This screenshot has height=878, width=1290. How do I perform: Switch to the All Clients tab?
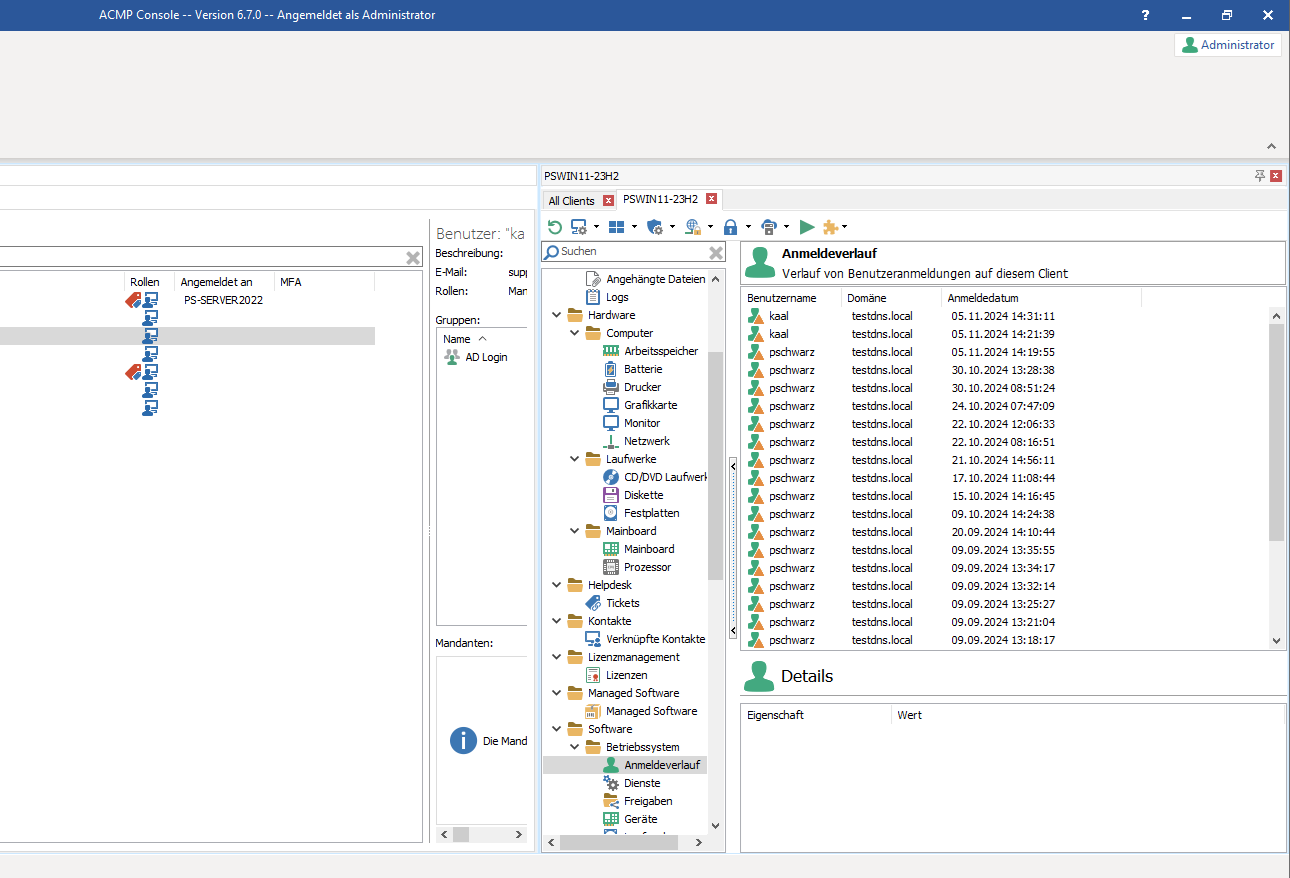(571, 200)
